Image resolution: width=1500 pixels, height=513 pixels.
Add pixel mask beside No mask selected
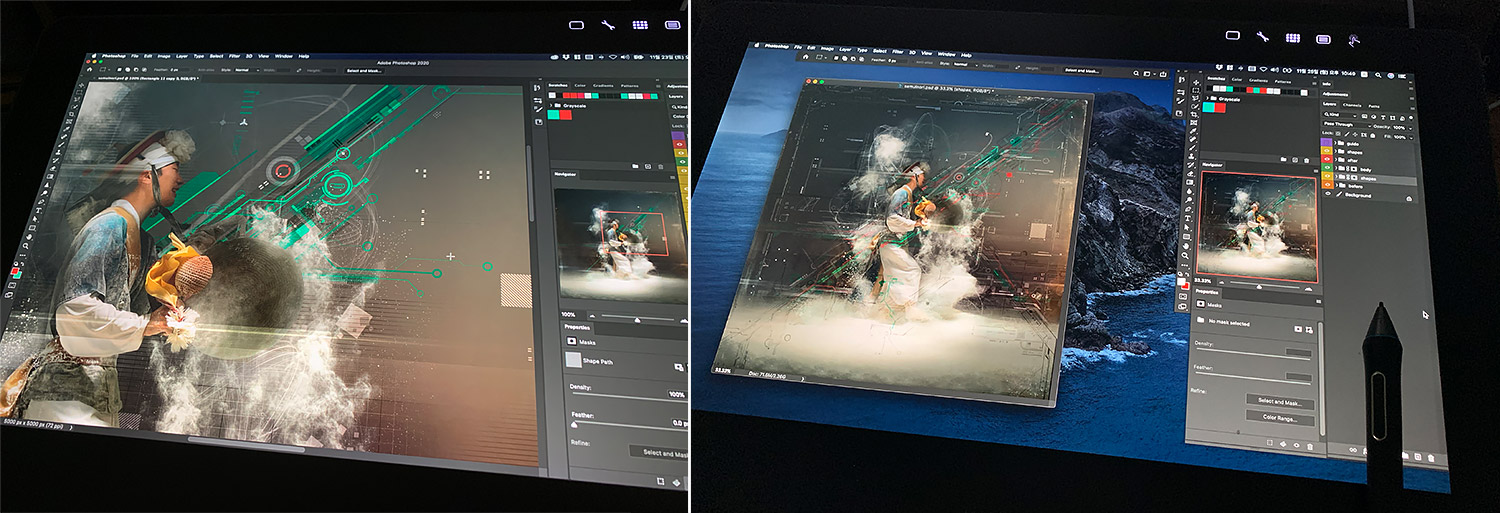click(x=1298, y=328)
